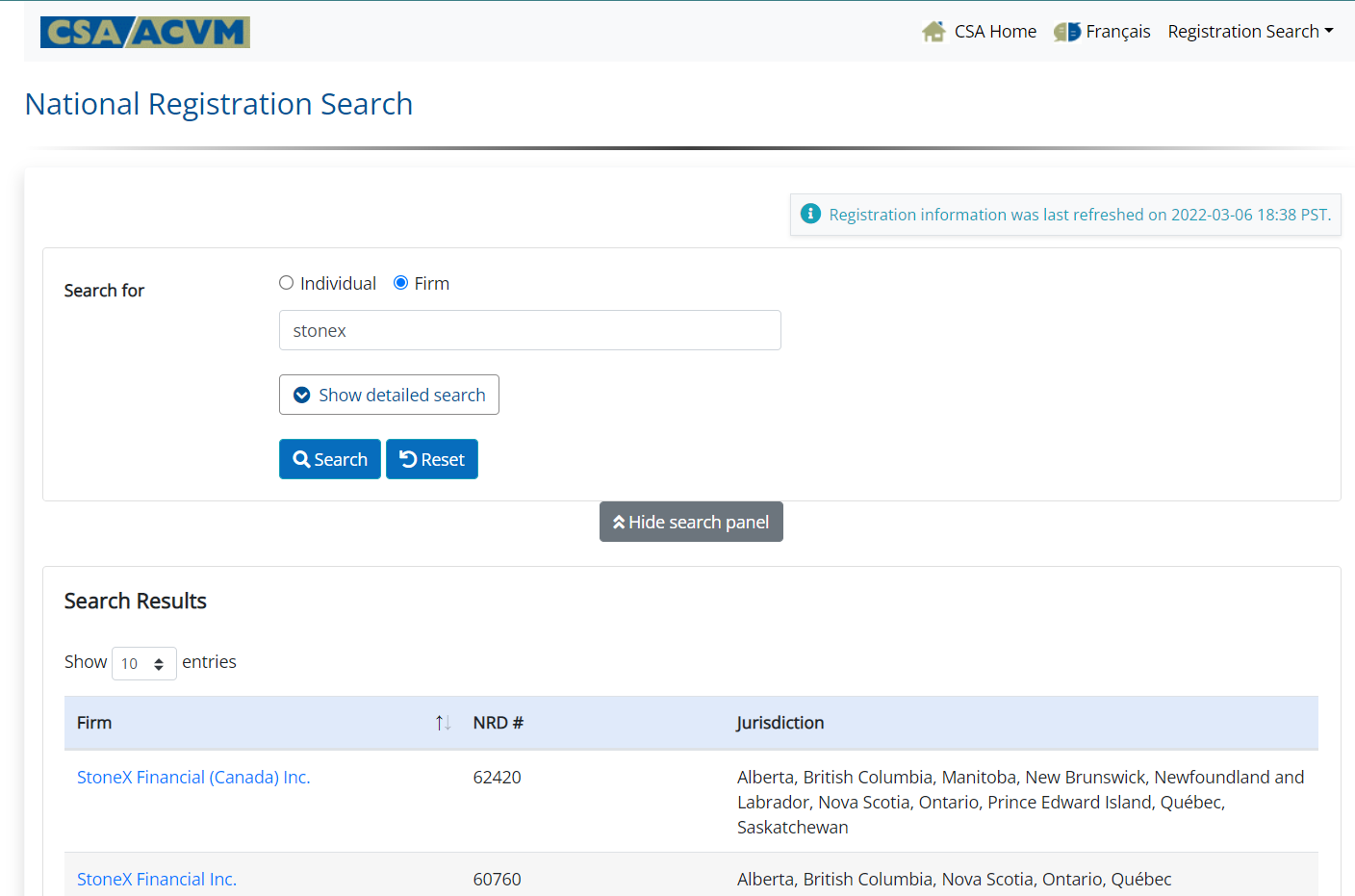Open the Show entries count dropdown
The image size is (1355, 896).
(144, 663)
